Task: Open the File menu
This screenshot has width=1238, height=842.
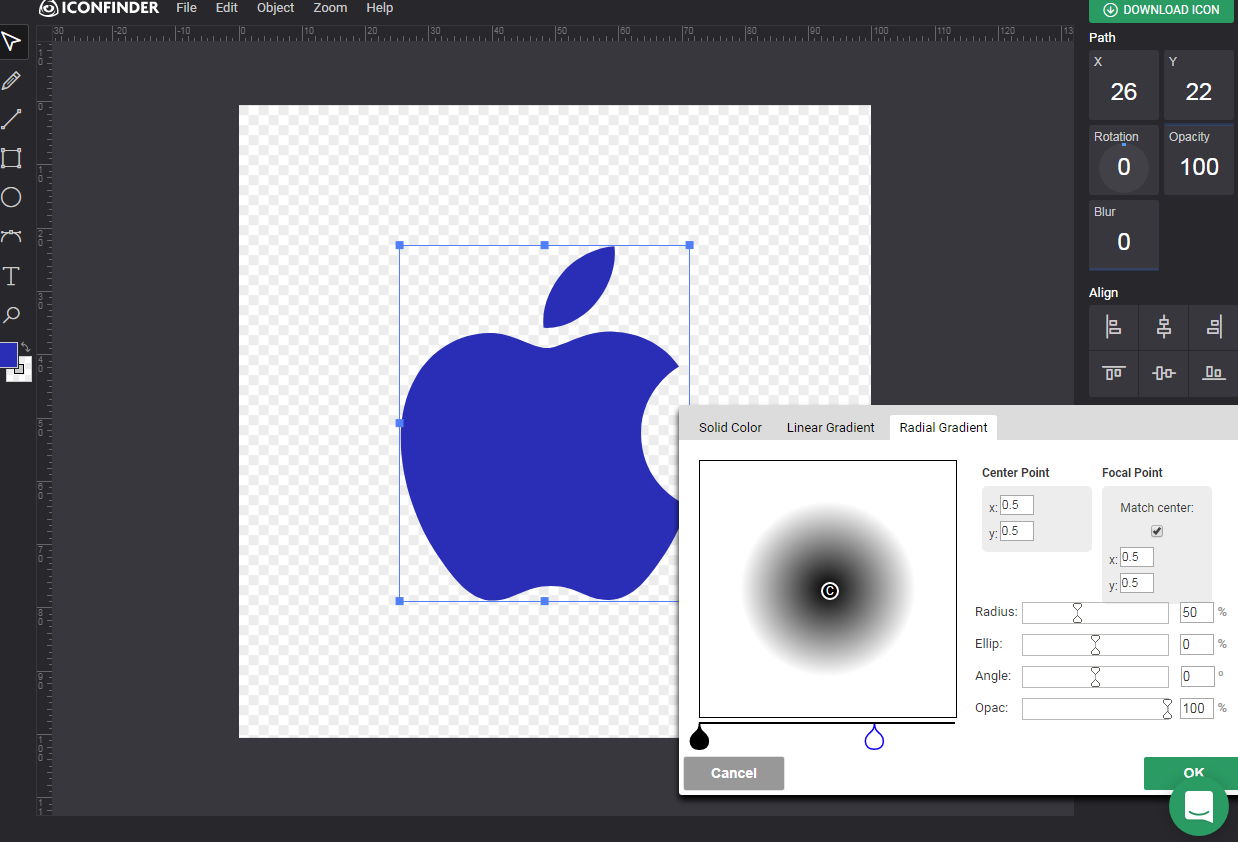Action: [x=186, y=8]
